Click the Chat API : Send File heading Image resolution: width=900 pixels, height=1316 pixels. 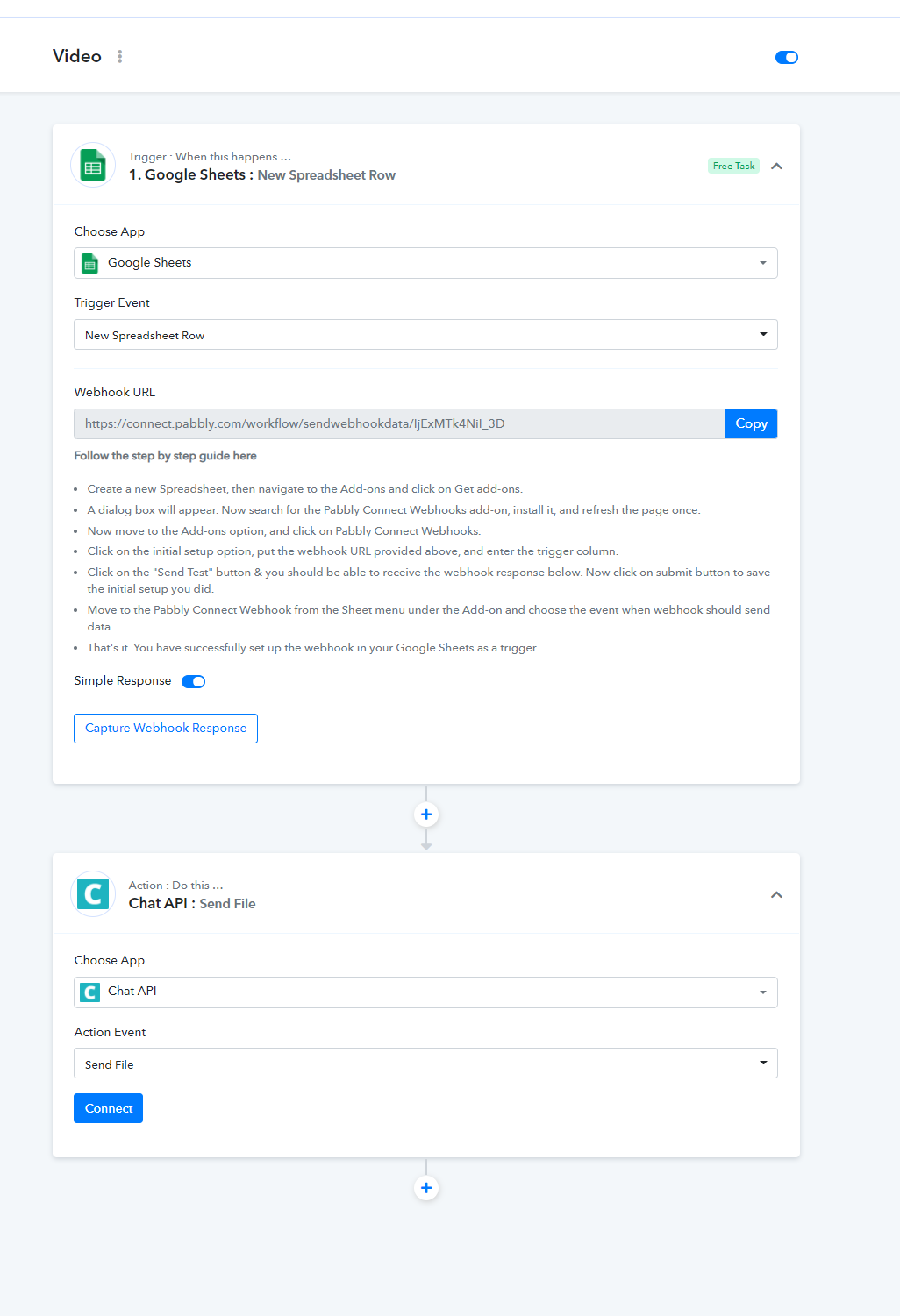(192, 904)
